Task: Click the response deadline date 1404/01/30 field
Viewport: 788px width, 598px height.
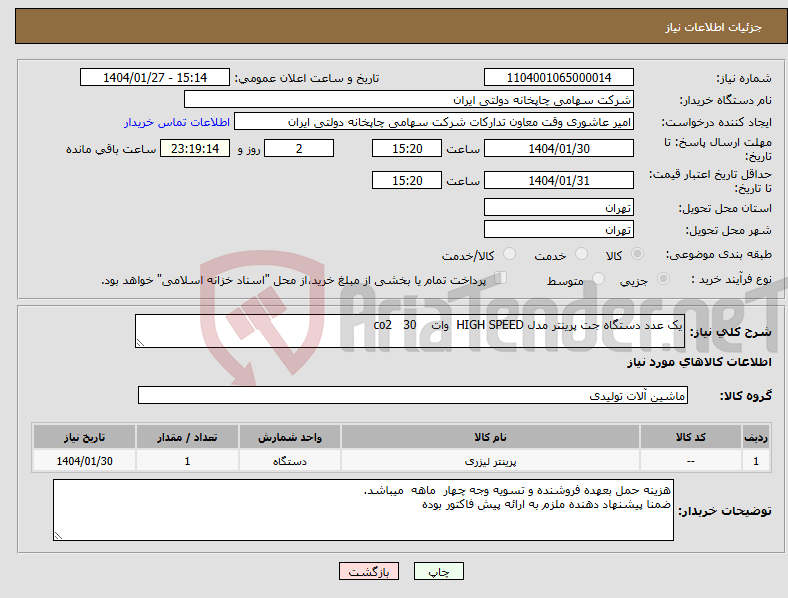Action: pyautogui.click(x=558, y=148)
